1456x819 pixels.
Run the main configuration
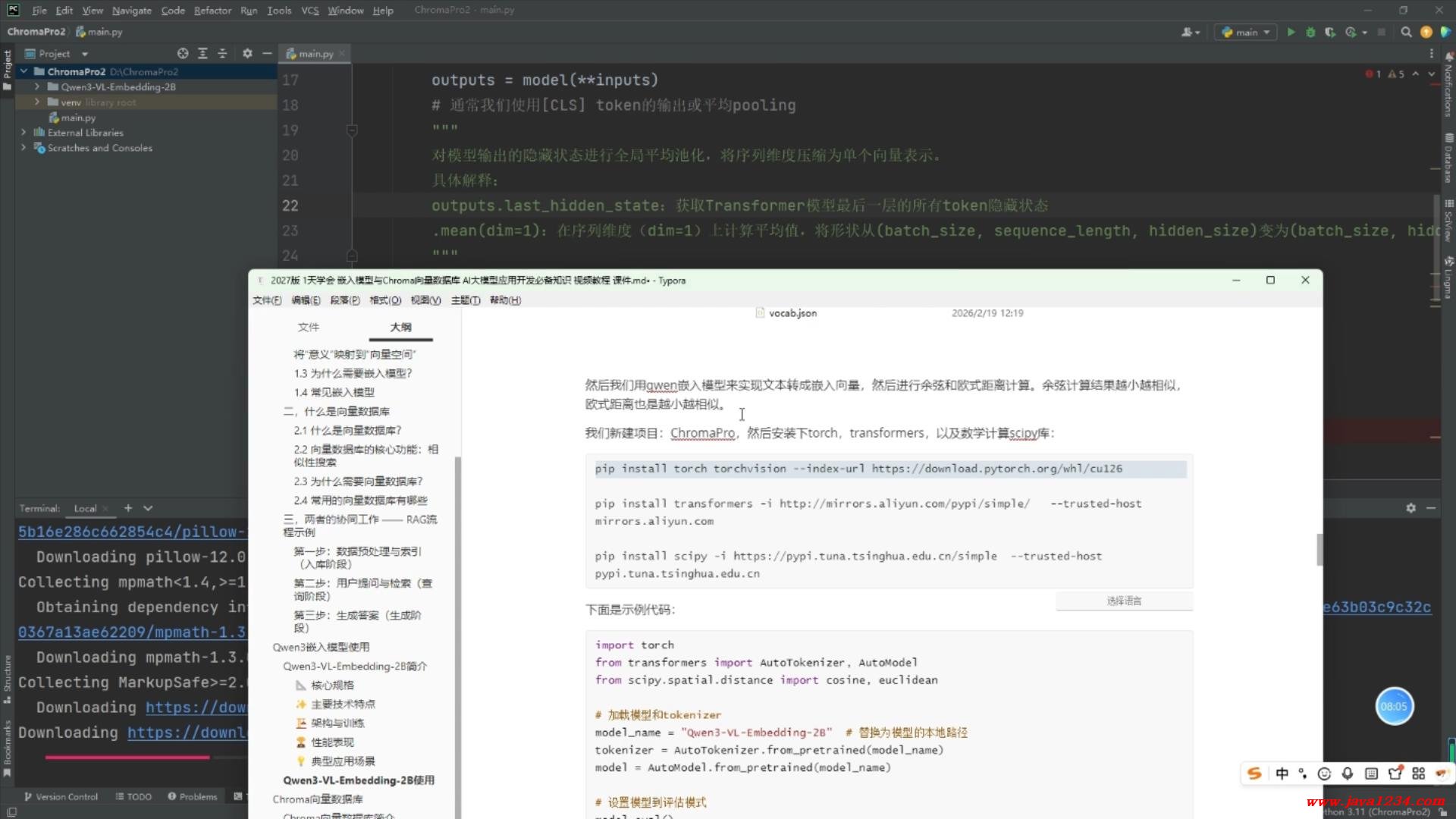[1291, 32]
